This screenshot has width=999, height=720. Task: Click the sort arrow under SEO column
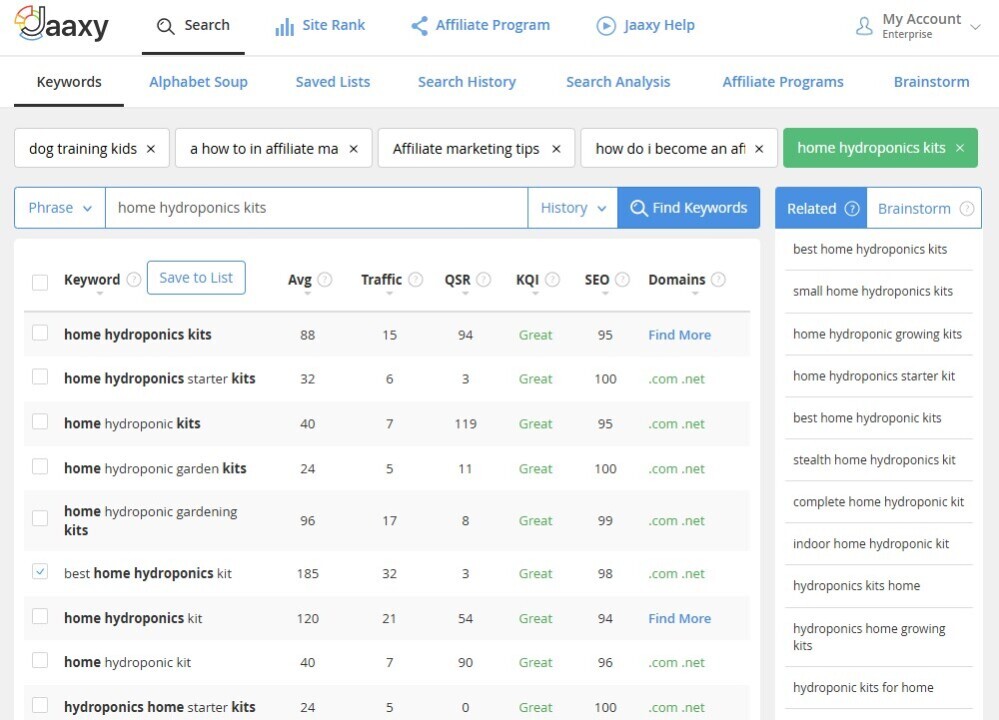coord(605,294)
